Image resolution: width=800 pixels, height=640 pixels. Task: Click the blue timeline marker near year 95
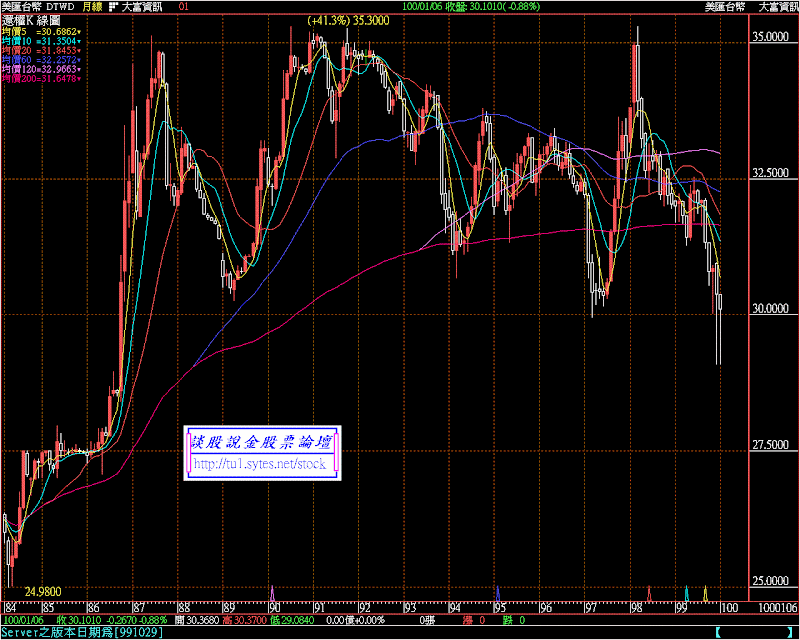(498, 593)
